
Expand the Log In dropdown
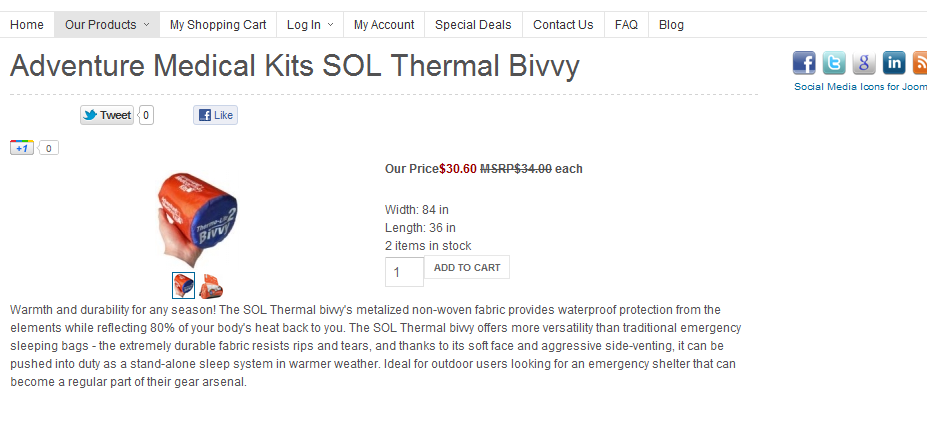(310, 25)
